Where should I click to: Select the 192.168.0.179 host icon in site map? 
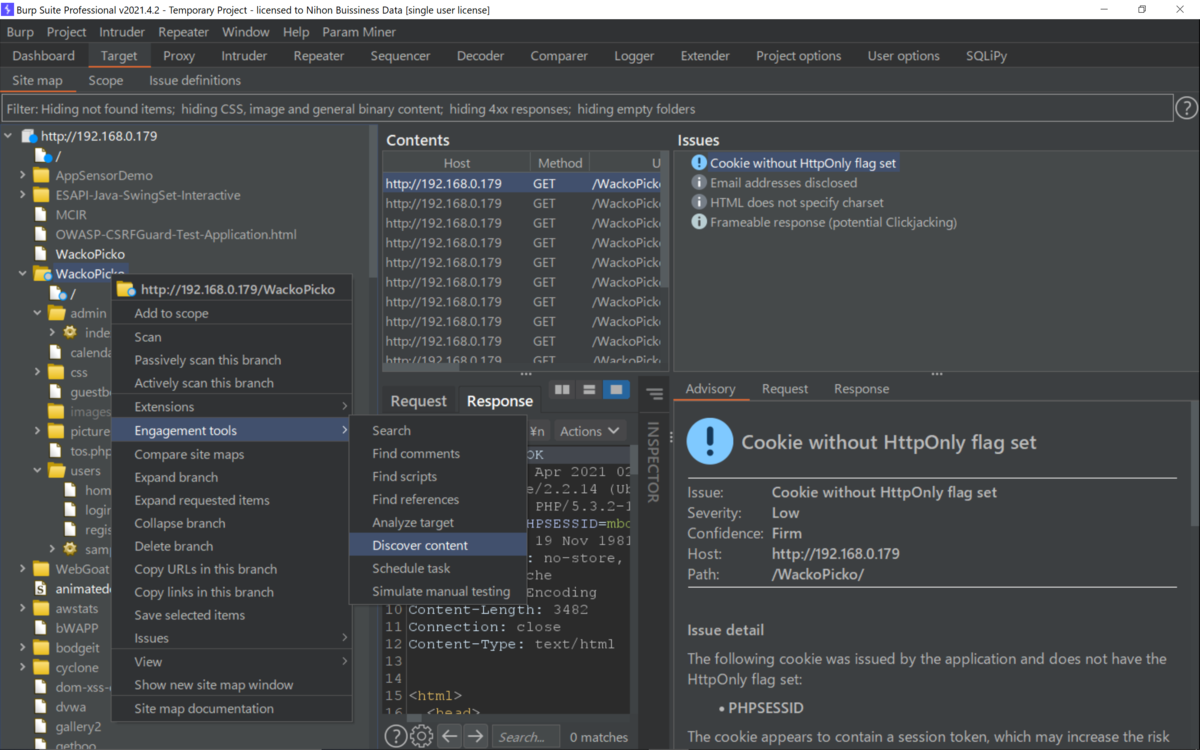point(29,136)
